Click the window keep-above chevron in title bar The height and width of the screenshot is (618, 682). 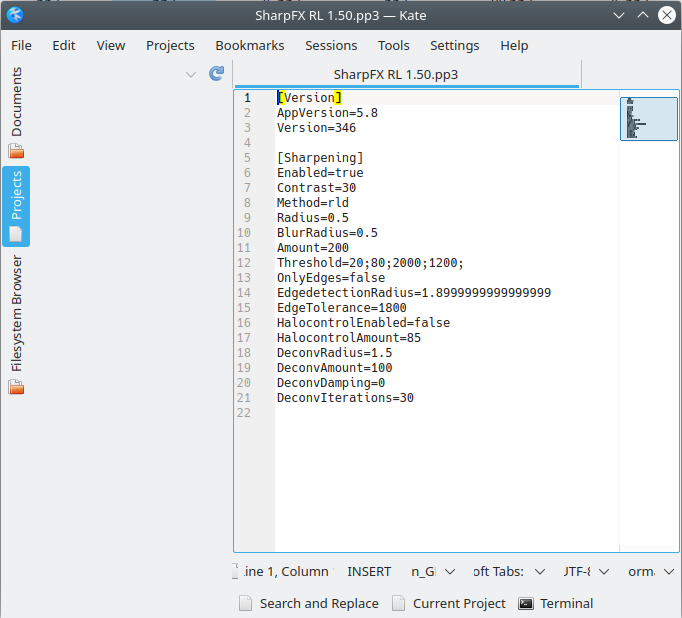pyautogui.click(x=642, y=15)
